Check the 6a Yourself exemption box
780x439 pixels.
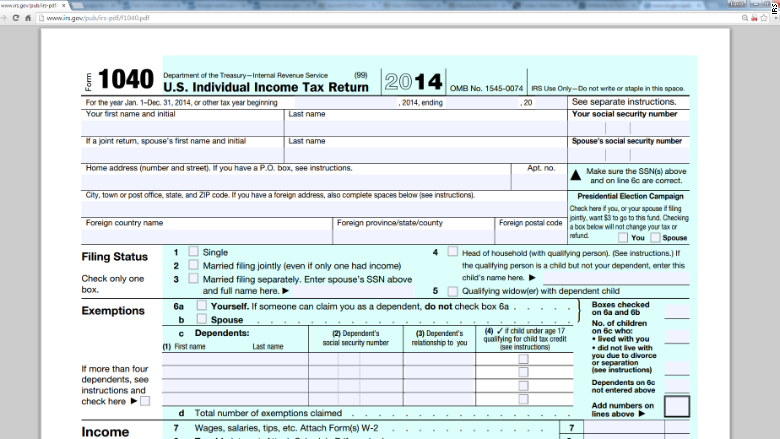tap(201, 305)
